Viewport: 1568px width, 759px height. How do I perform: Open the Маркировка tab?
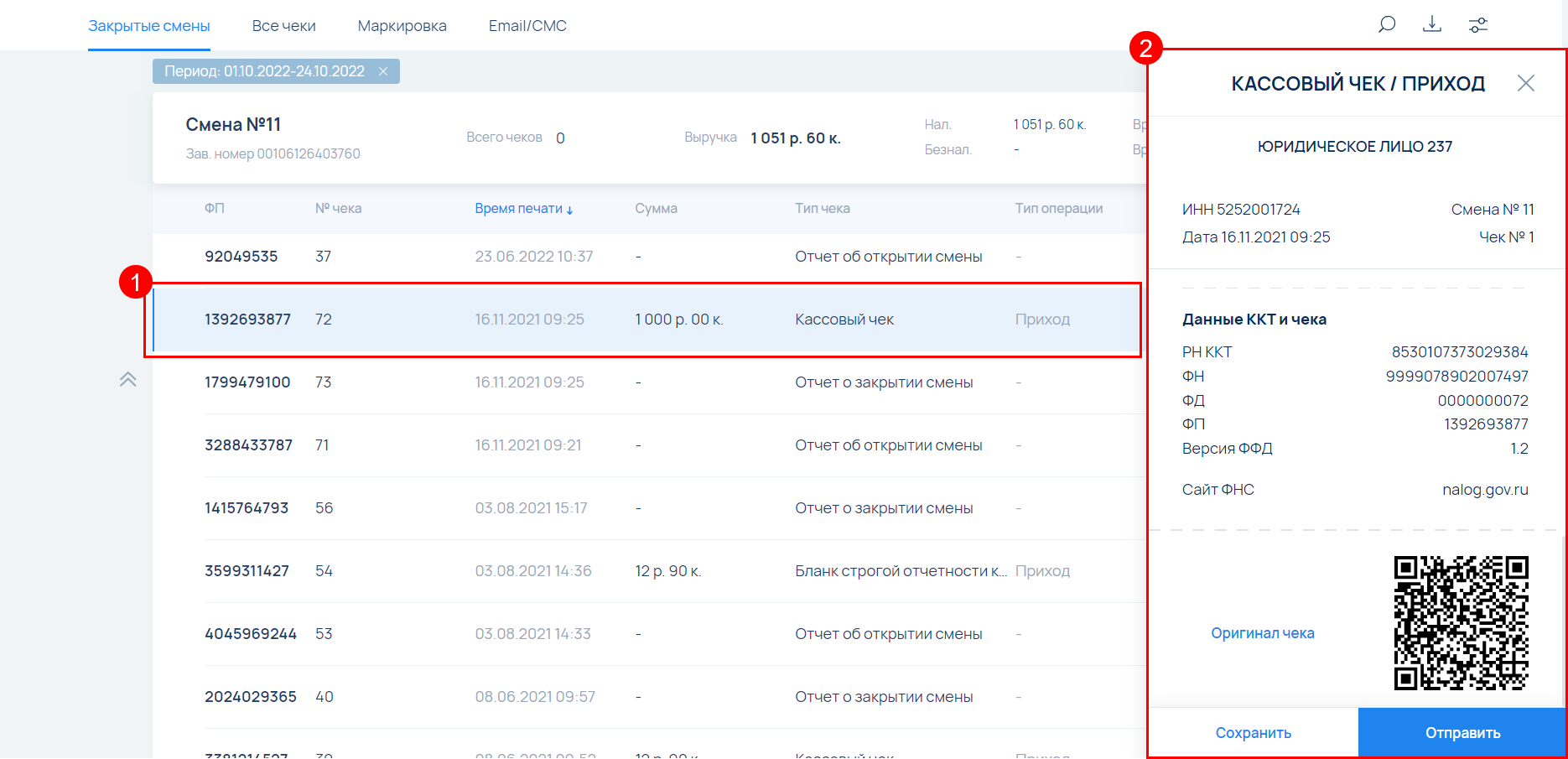402,26
